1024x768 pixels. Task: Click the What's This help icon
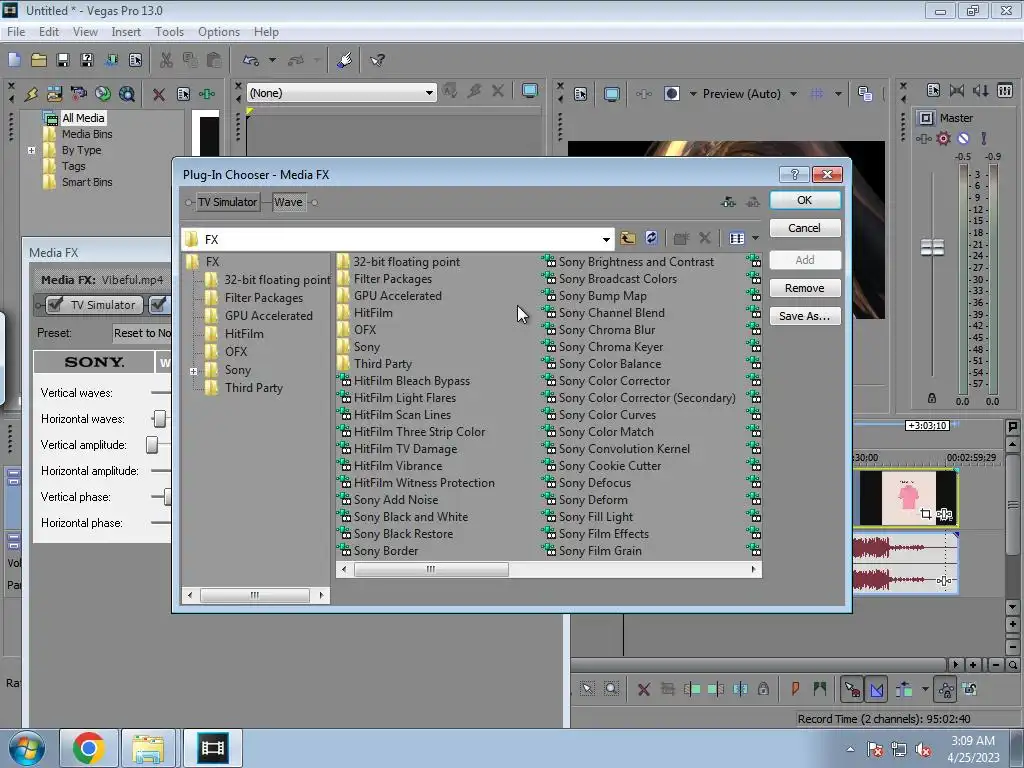tap(377, 60)
